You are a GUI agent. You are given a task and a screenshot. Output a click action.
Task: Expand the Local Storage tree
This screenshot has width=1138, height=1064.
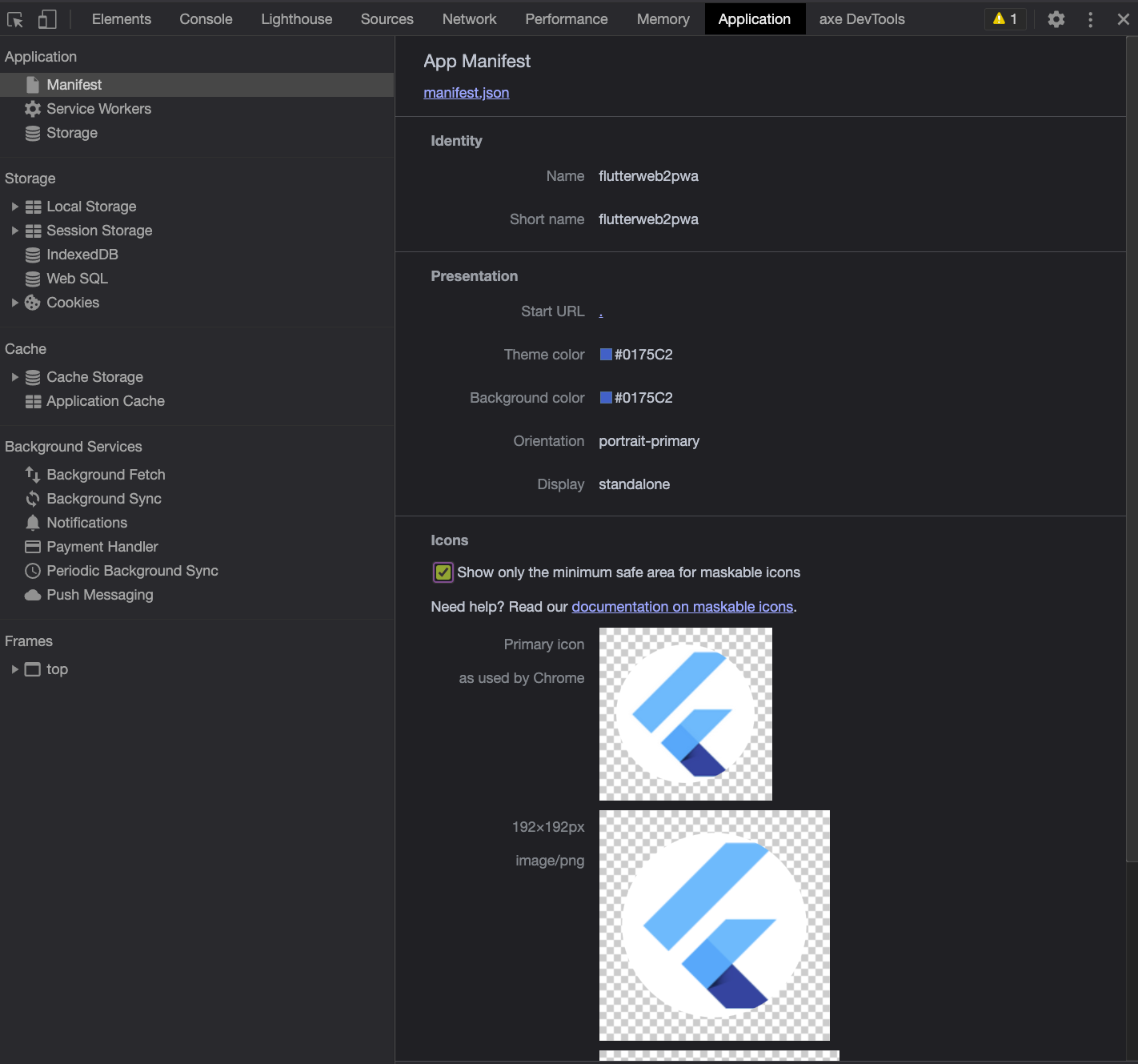[14, 207]
